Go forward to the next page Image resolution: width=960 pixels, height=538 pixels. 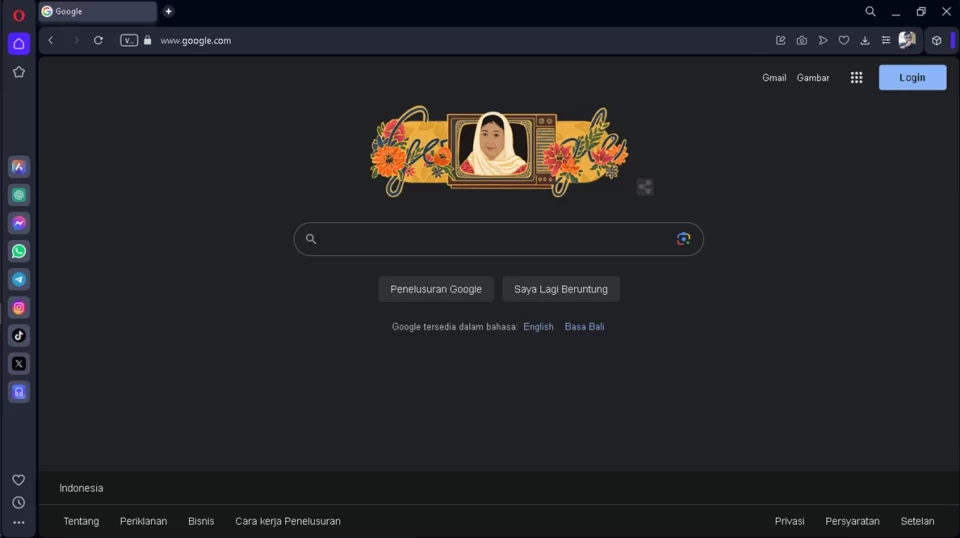76,40
